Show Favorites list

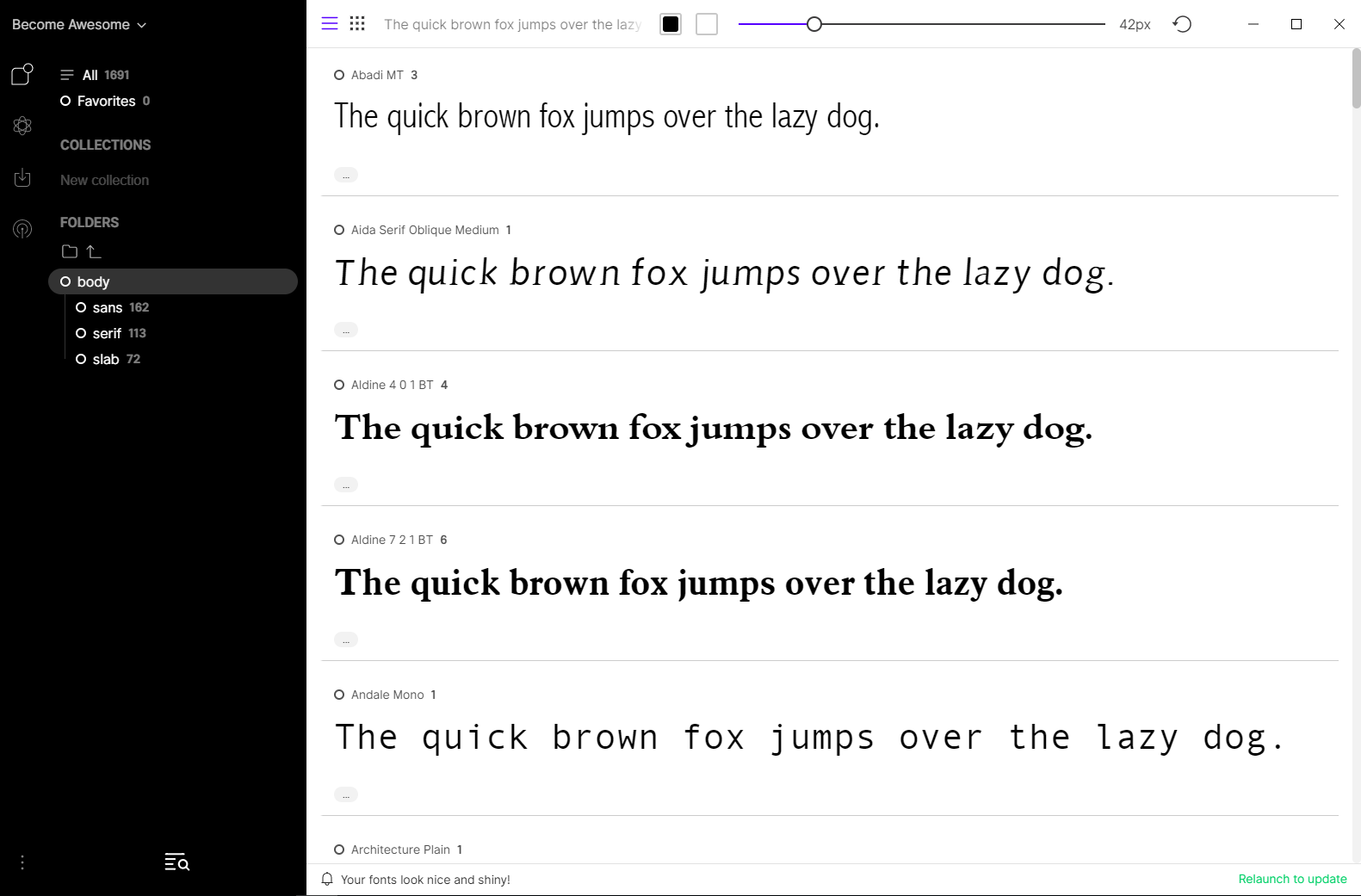(105, 101)
